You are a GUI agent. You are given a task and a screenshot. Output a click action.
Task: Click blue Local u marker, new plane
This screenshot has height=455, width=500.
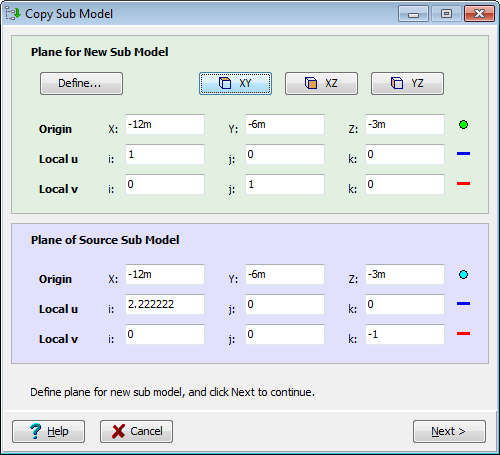463,154
